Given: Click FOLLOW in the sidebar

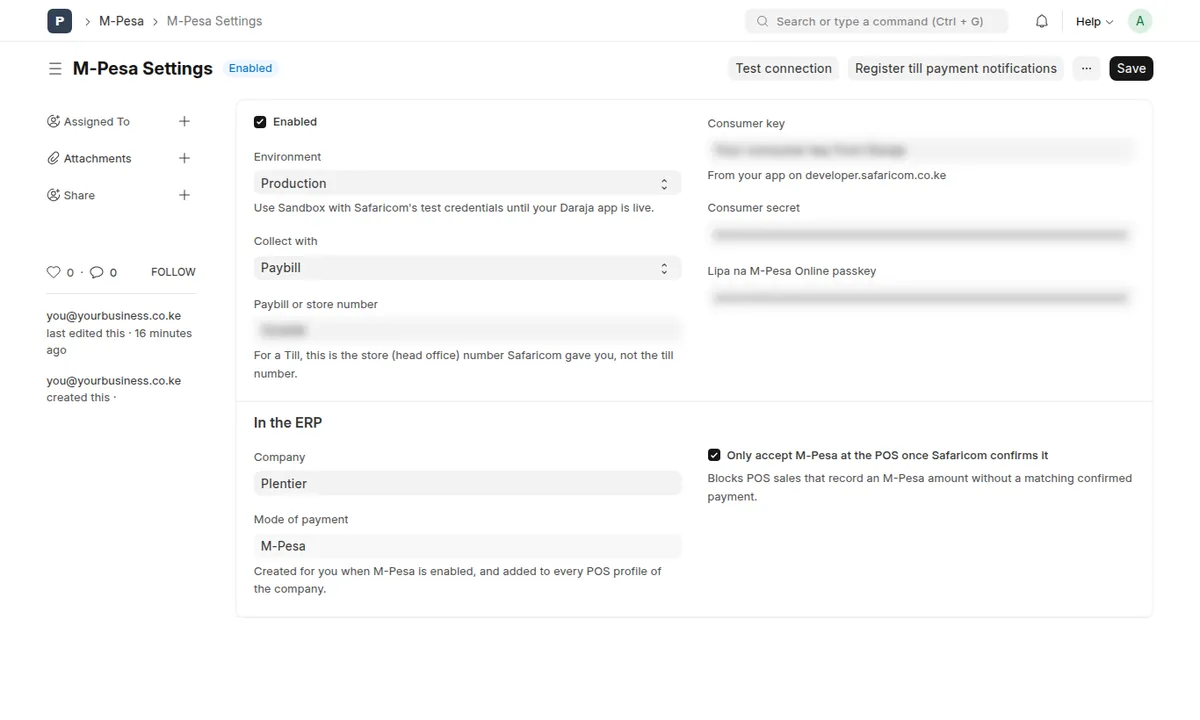Looking at the screenshot, I should click(x=173, y=272).
